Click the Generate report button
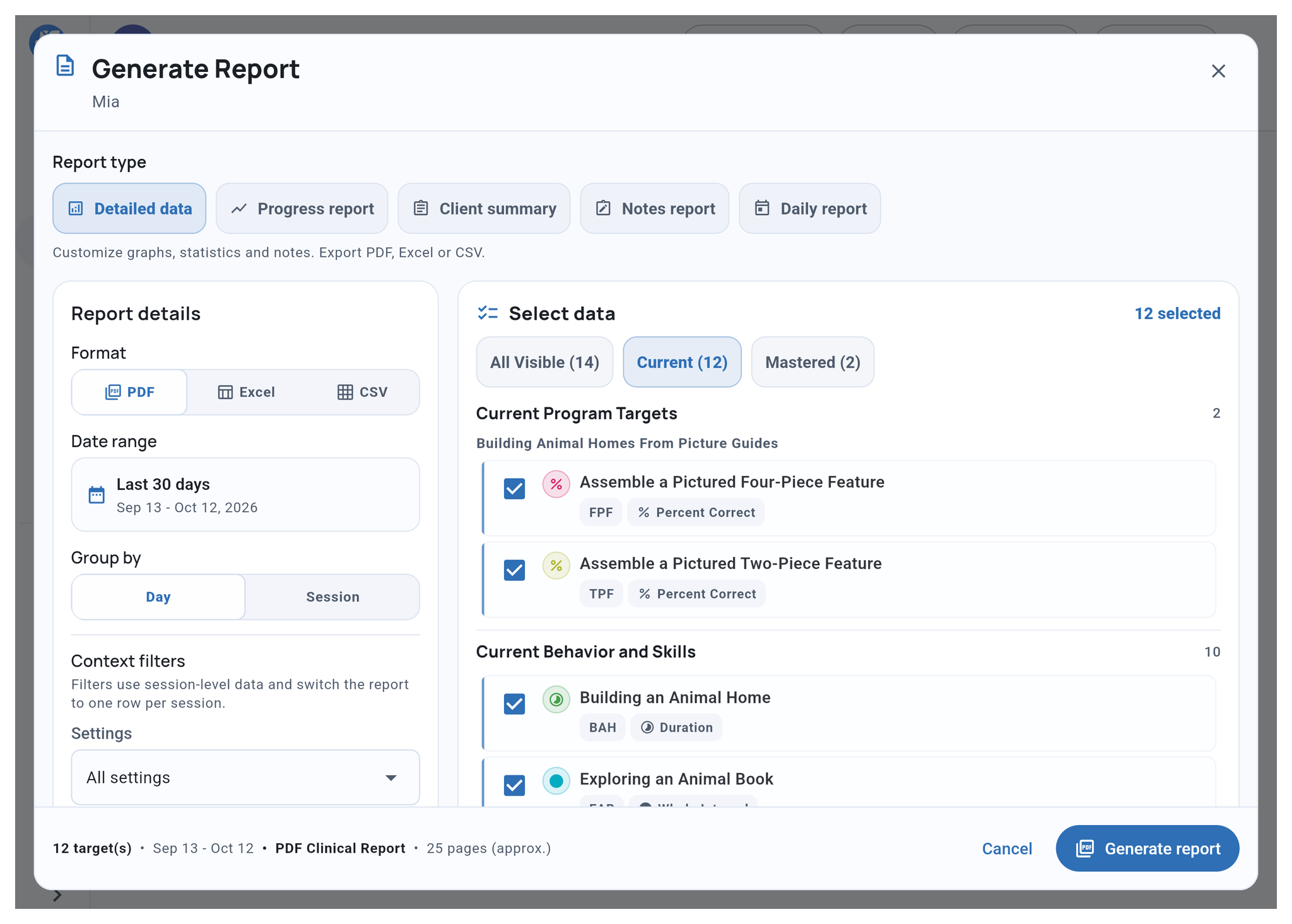 1147,849
